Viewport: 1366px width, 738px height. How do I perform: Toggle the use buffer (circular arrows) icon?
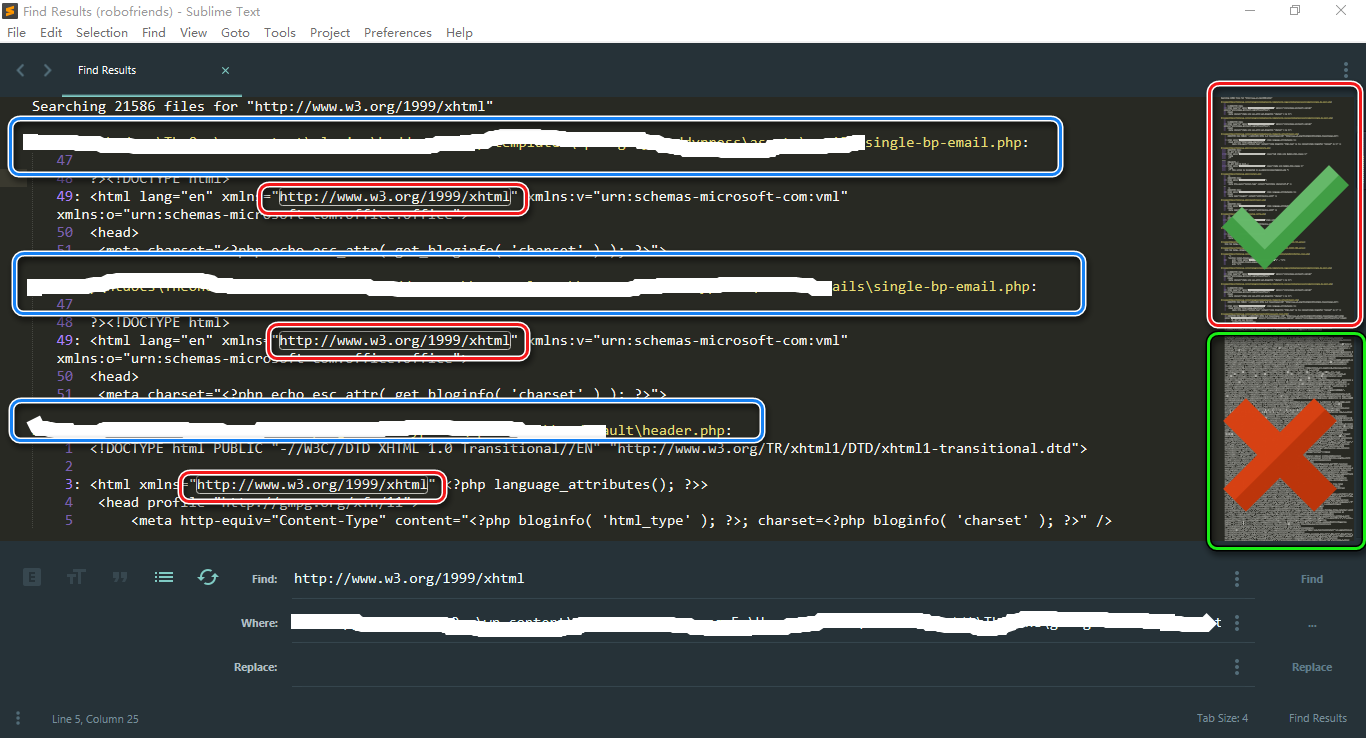207,577
